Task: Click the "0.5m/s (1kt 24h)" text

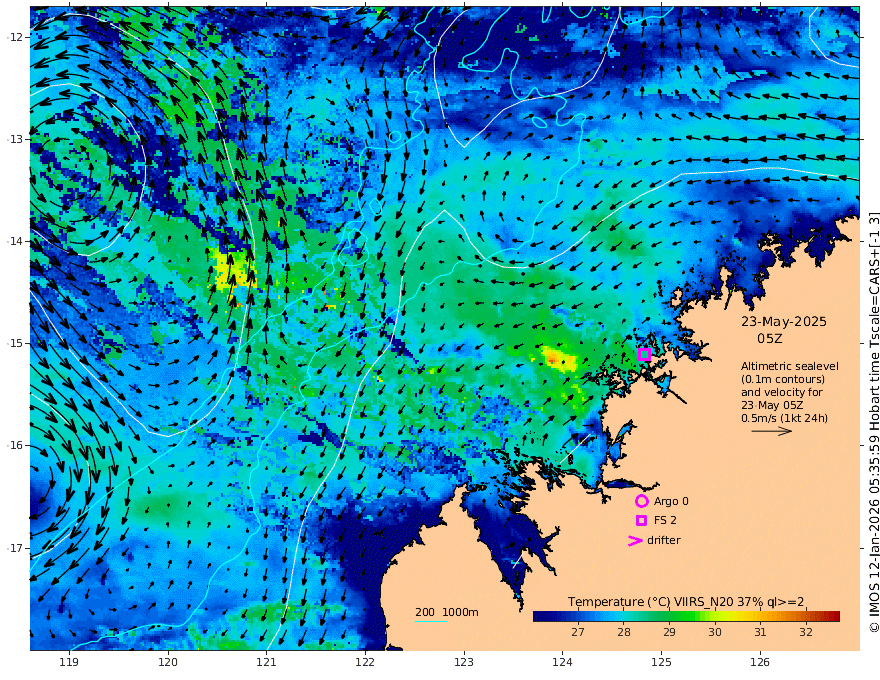Action: (x=784, y=418)
